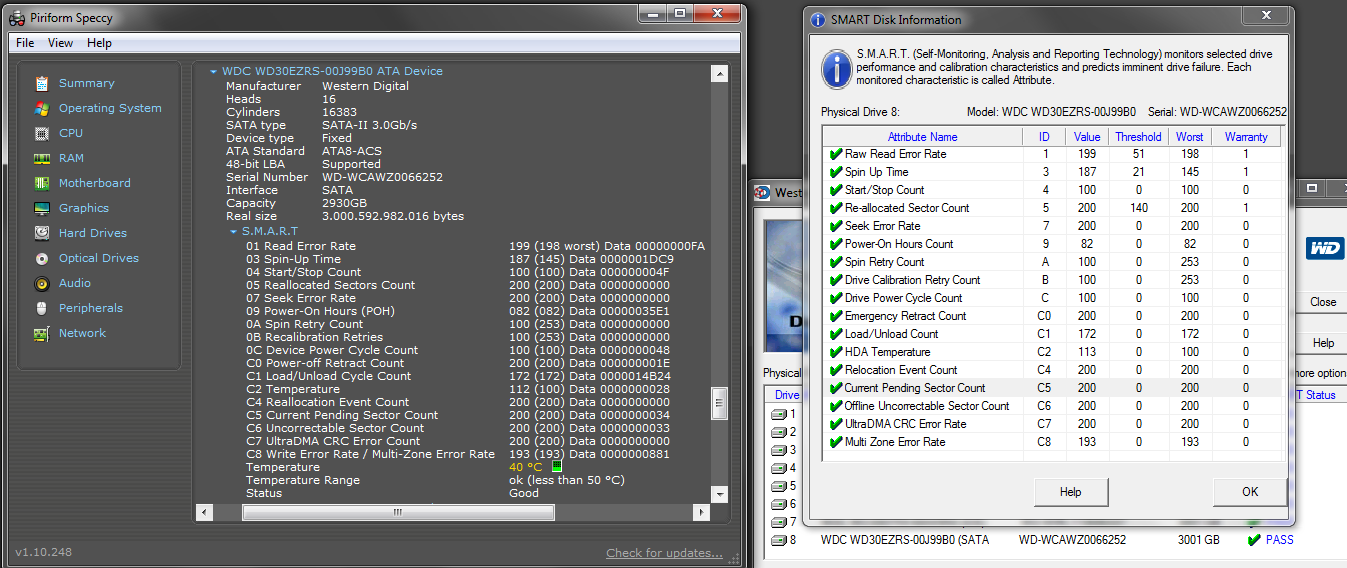Screen dimensions: 1347x568
Task: Collapse the S.M.A.R.T section in Speccy
Action: pyautogui.click(x=233, y=232)
